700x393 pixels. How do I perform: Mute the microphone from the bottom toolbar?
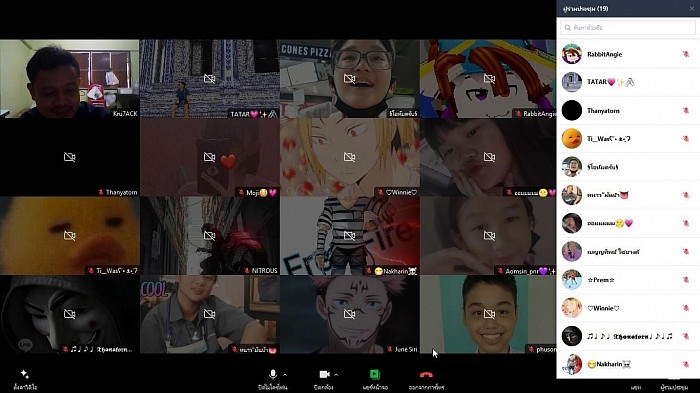pyautogui.click(x=272, y=374)
